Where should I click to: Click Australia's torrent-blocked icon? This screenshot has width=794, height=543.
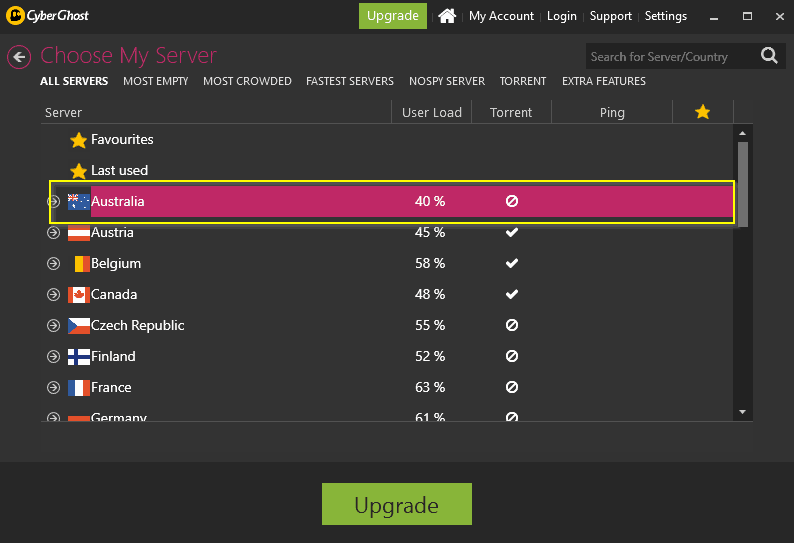512,201
